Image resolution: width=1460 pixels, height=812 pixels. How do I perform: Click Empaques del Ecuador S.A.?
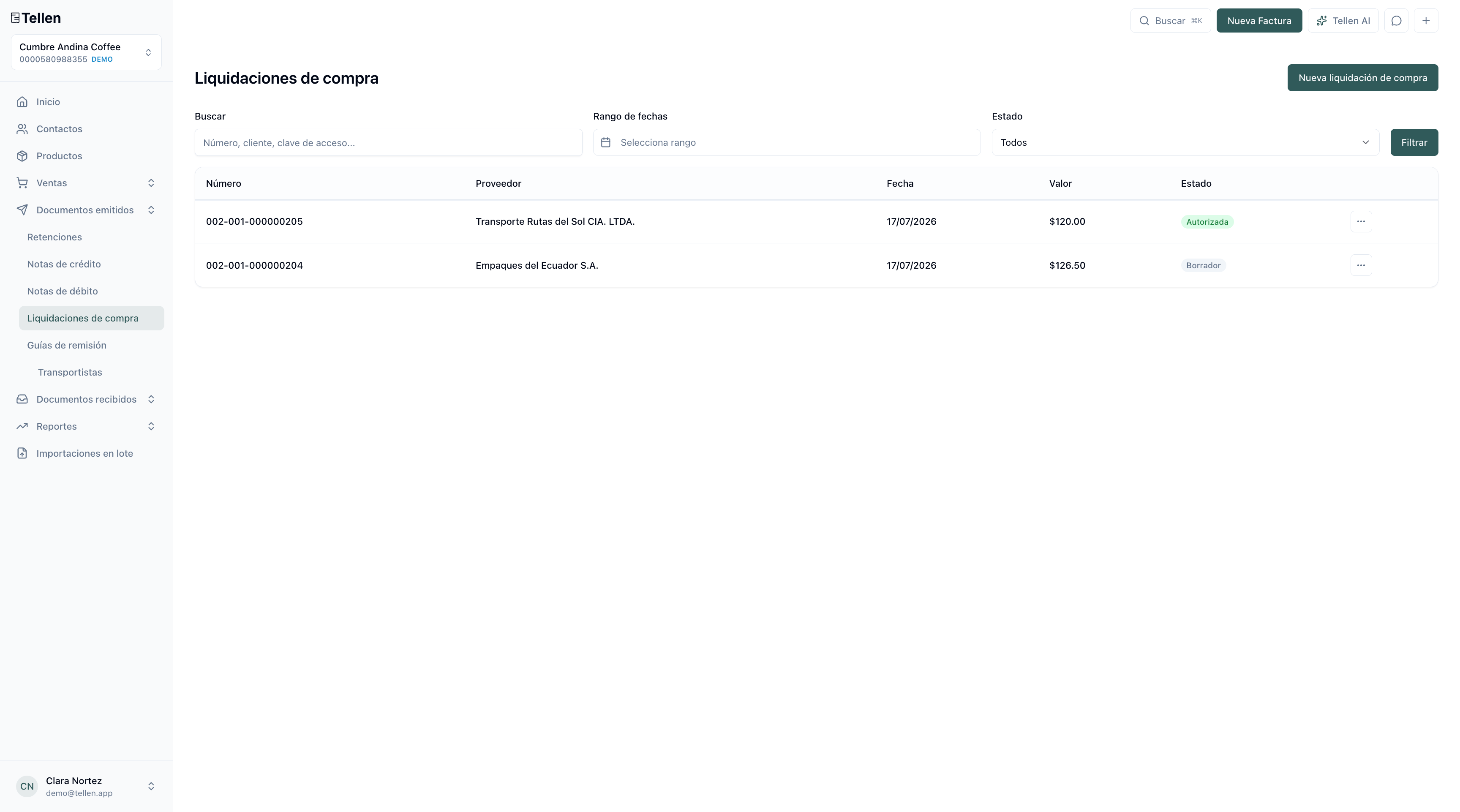coord(537,265)
